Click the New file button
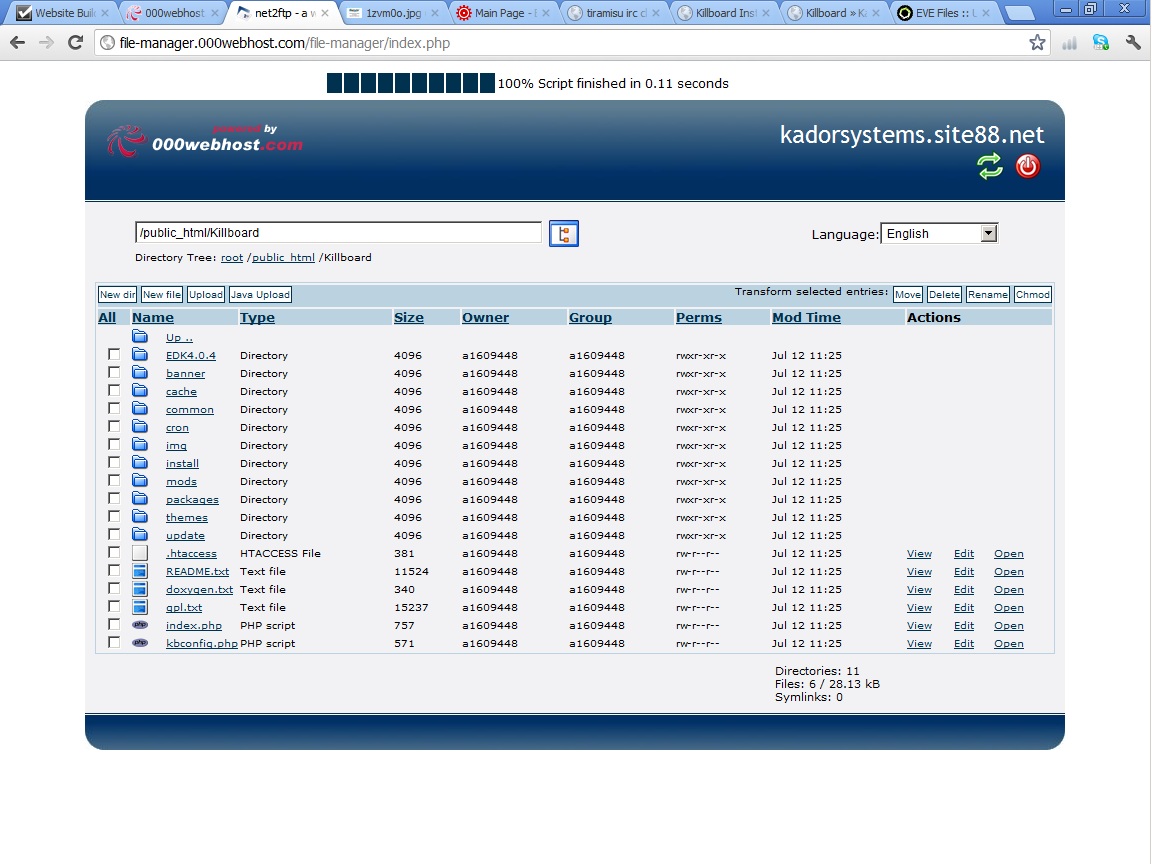Viewport: 1152px width, 864px height. point(162,295)
